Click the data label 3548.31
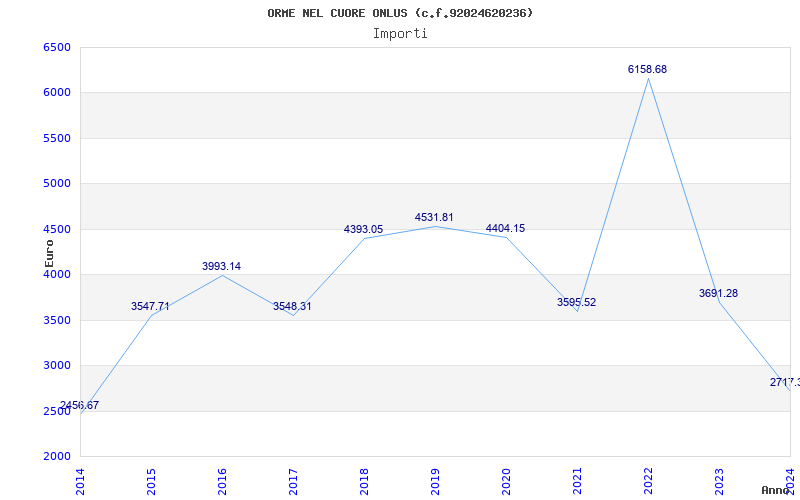This screenshot has height=500, width=800. click(x=292, y=306)
